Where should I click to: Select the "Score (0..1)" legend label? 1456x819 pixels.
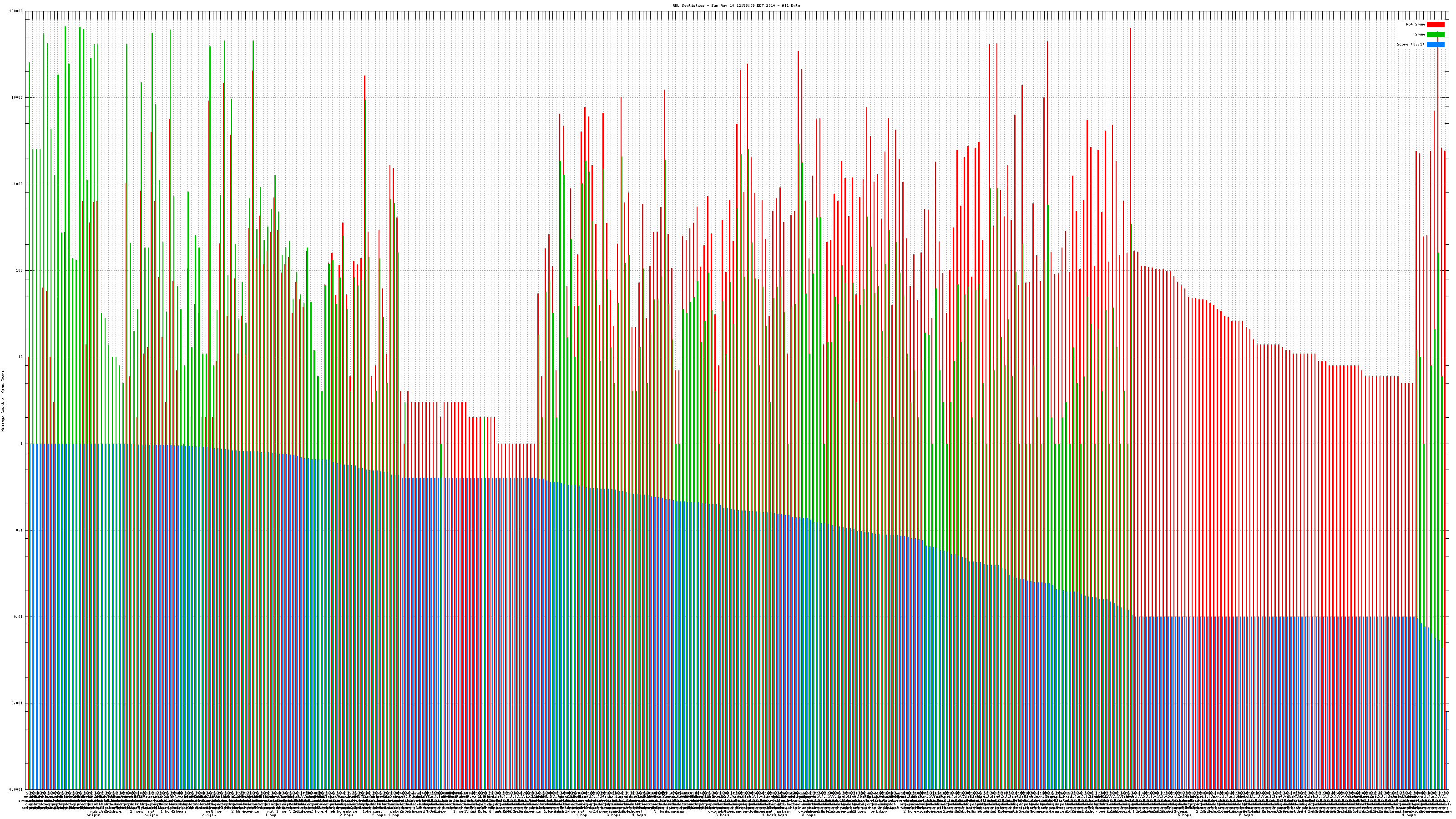click(1410, 44)
